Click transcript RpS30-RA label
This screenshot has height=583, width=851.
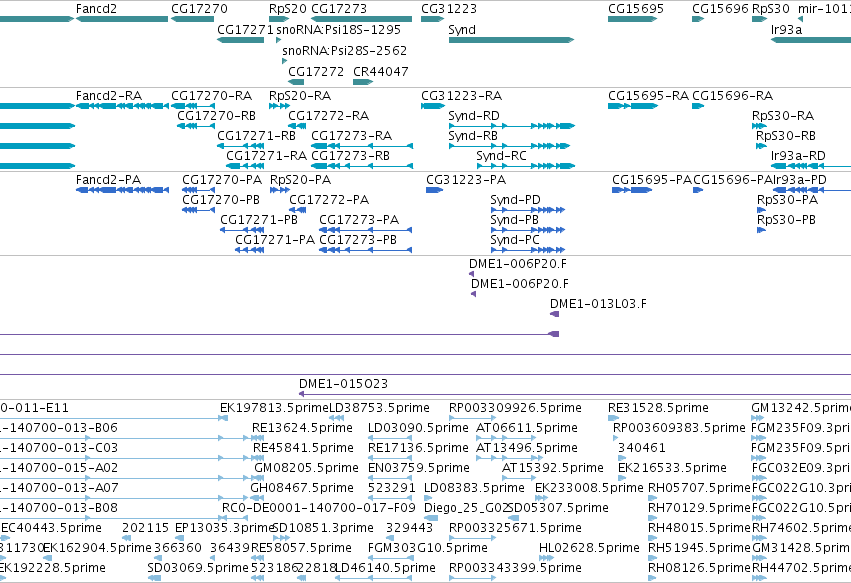point(783,116)
